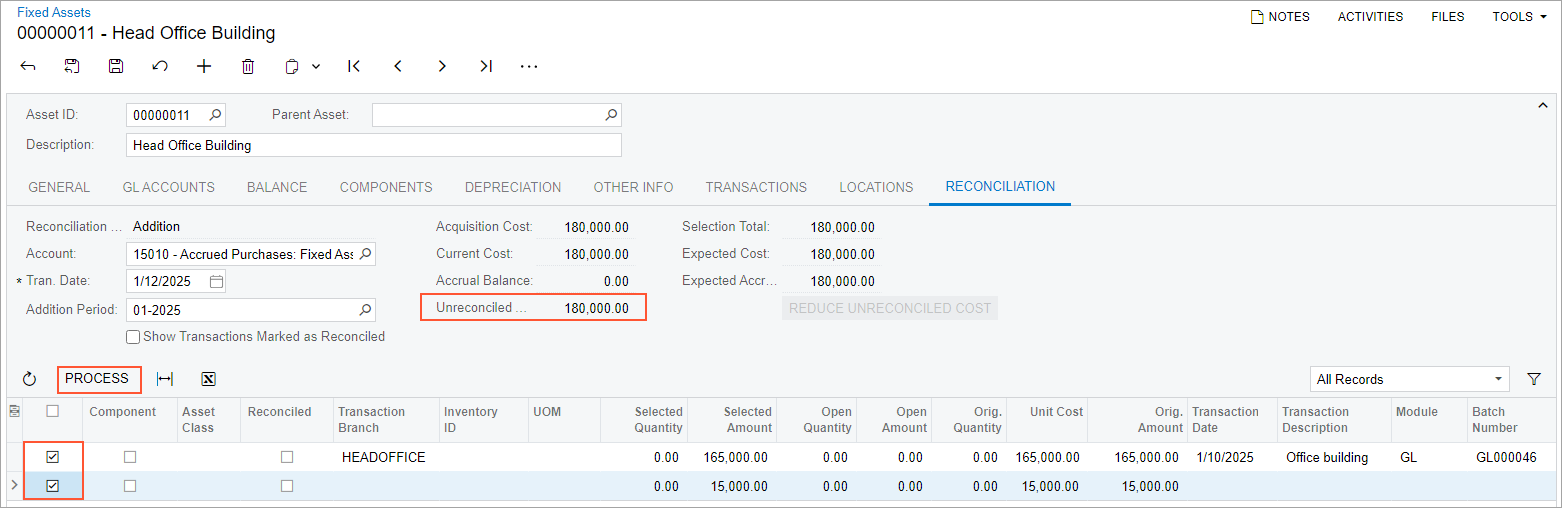Click the Process button
The width and height of the screenshot is (1562, 508).
click(x=97, y=379)
